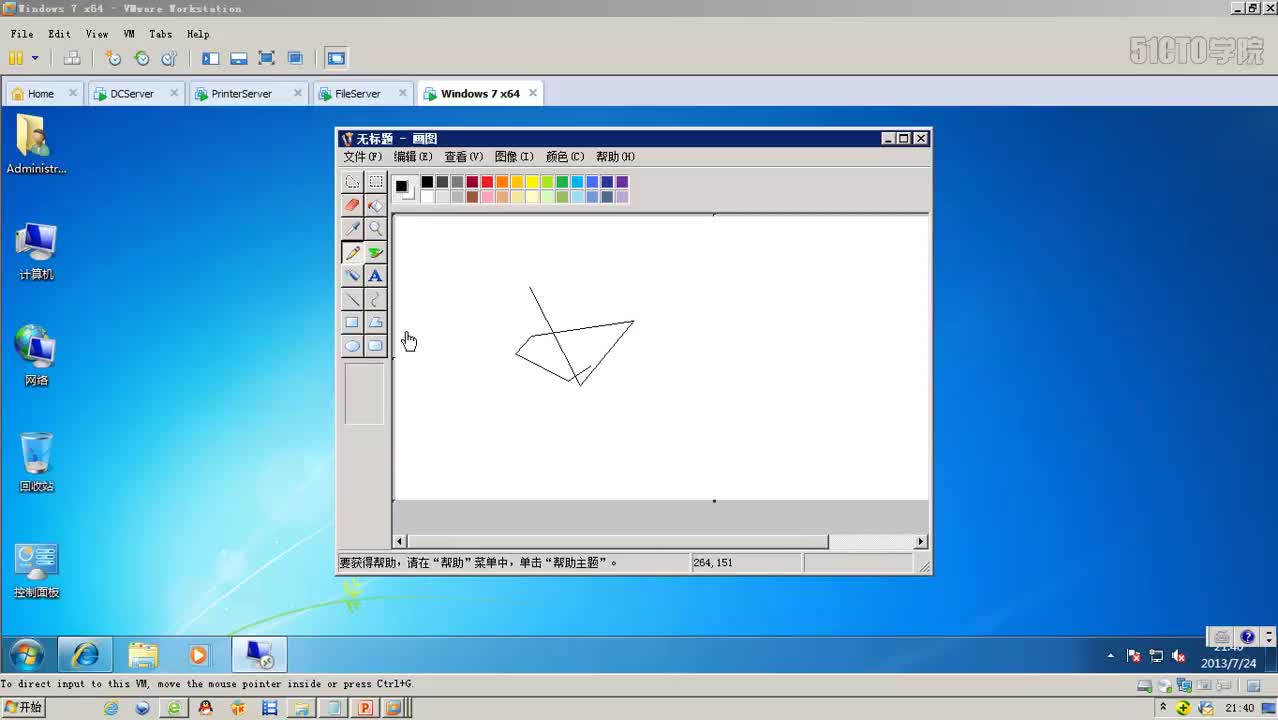Select the Ellipse shape tool

(352, 346)
